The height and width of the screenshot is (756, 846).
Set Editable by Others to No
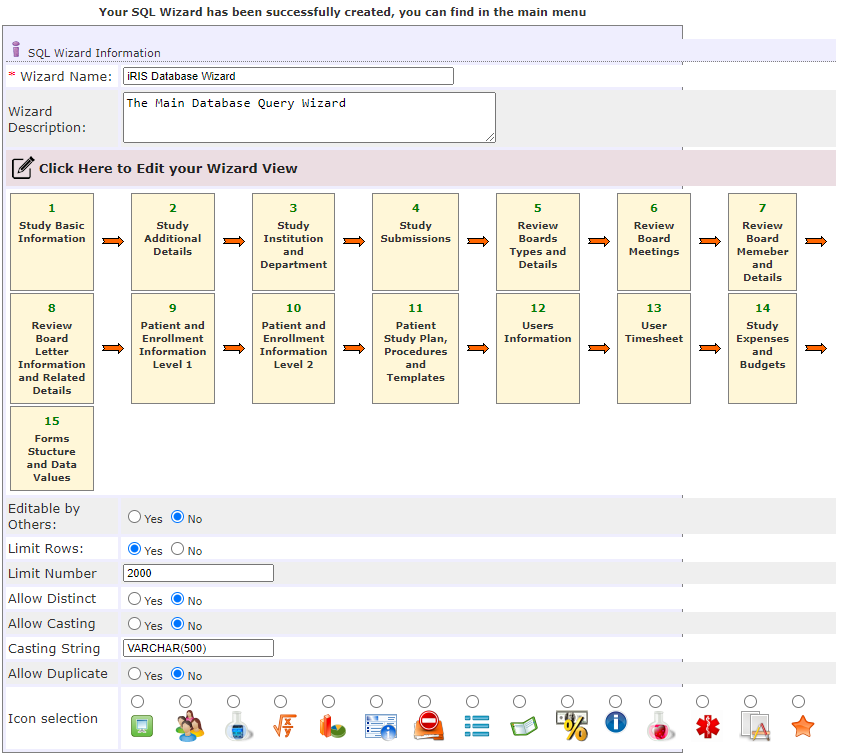[178, 517]
